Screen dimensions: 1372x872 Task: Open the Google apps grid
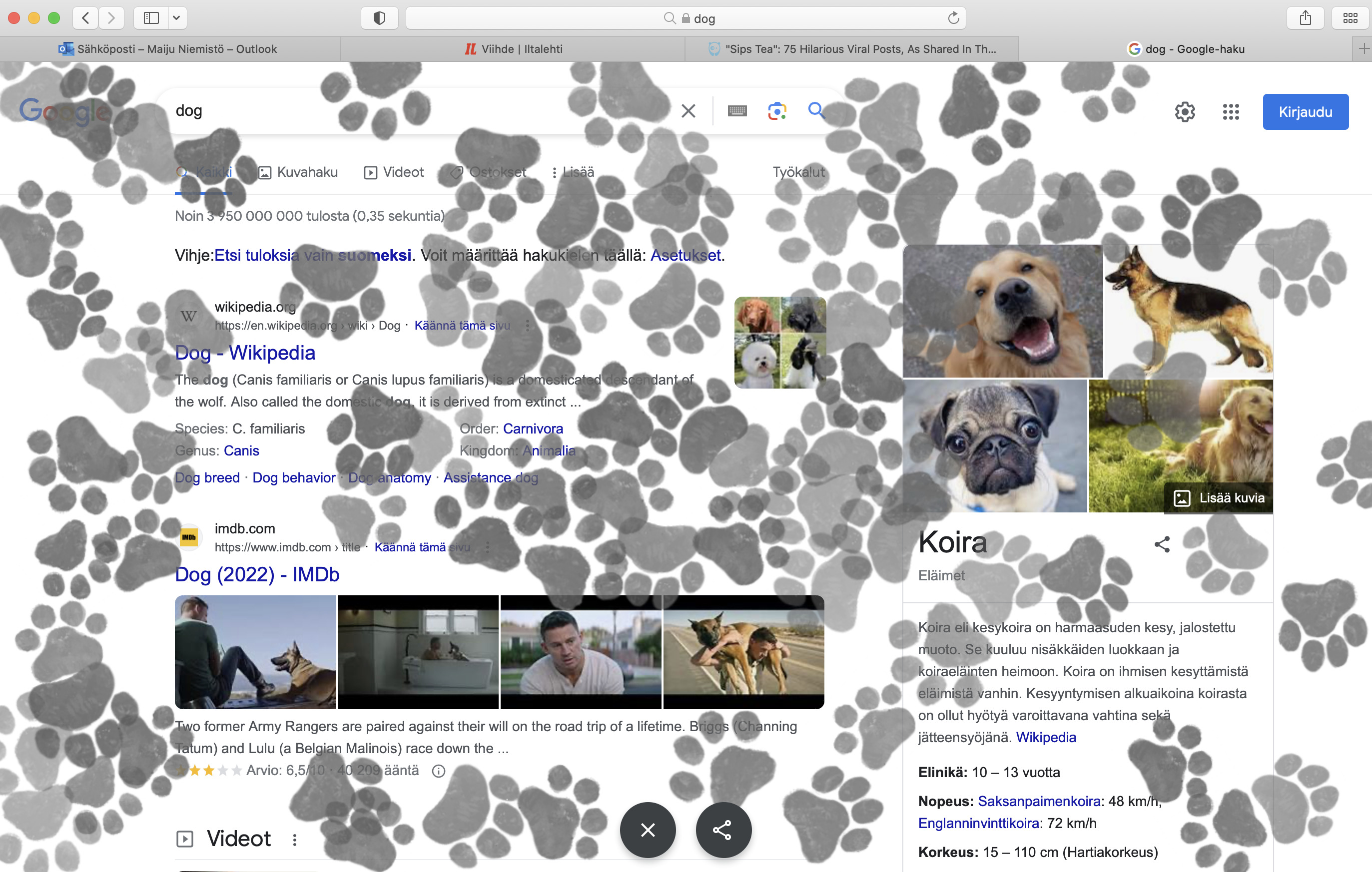pos(1231,112)
